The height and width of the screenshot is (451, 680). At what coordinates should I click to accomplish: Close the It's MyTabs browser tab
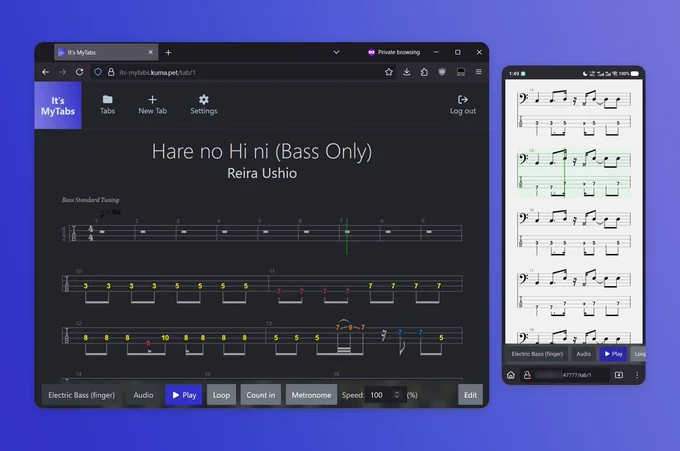coord(150,52)
